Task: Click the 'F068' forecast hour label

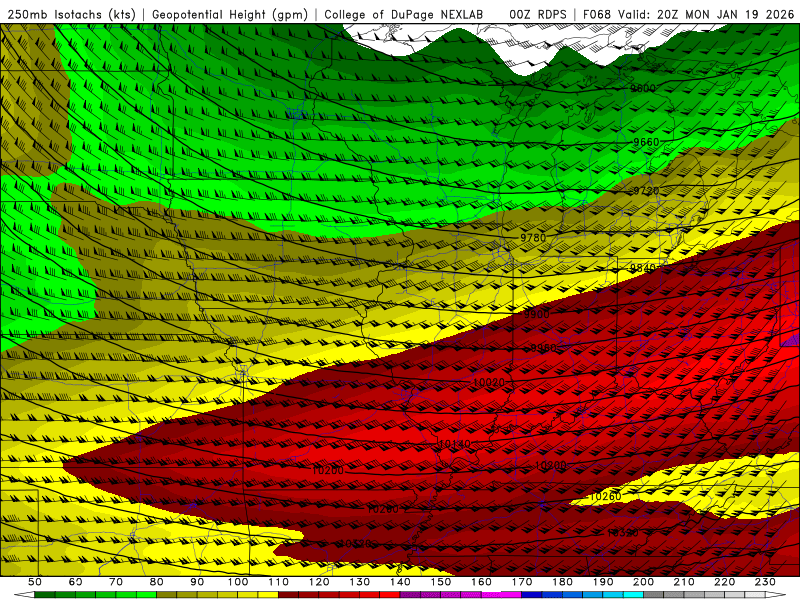Action: pos(596,14)
